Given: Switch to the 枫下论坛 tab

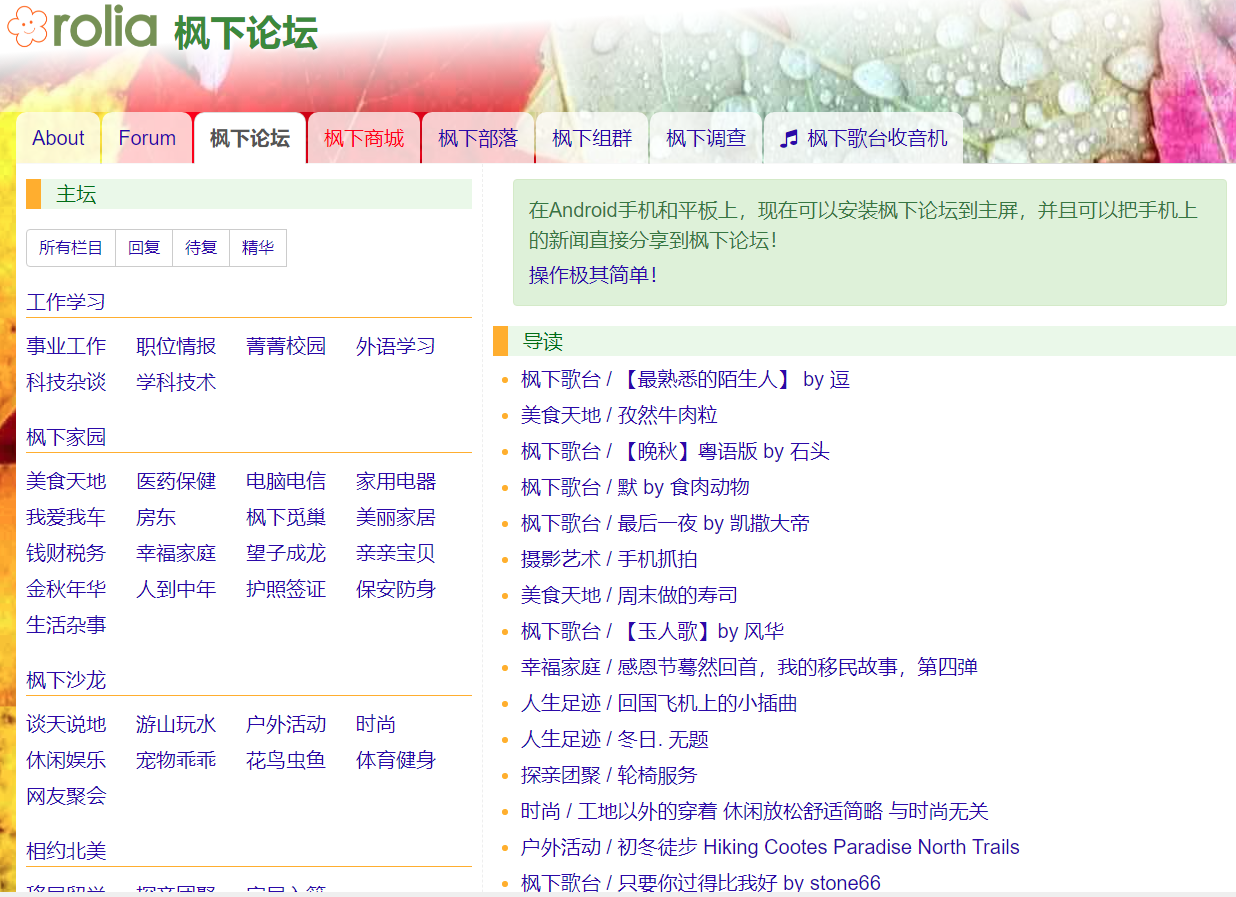Looking at the screenshot, I should 250,138.
